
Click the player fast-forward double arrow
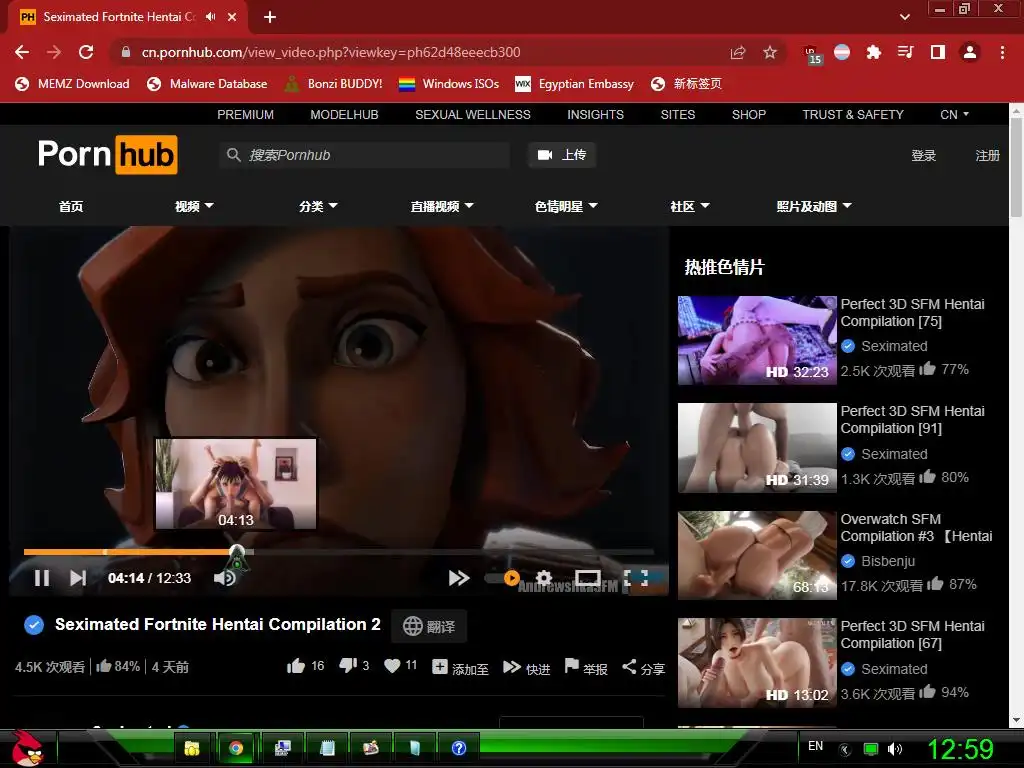458,578
